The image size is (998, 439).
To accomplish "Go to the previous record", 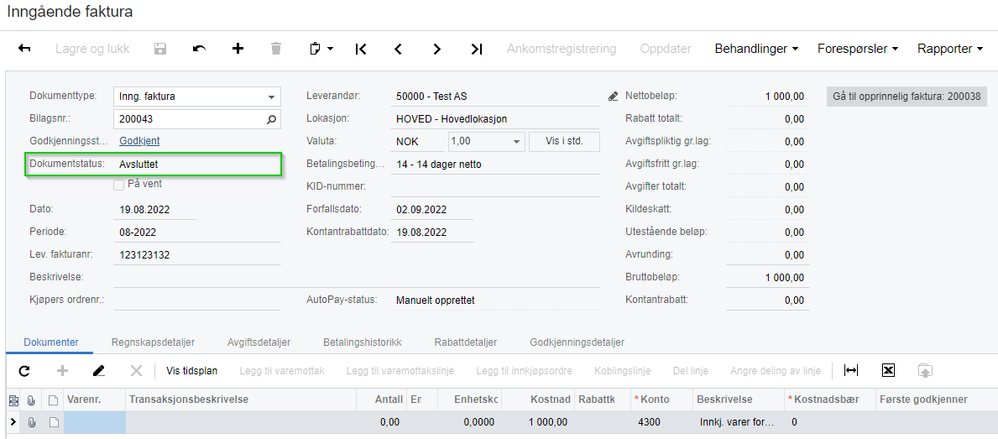I will pos(398,48).
